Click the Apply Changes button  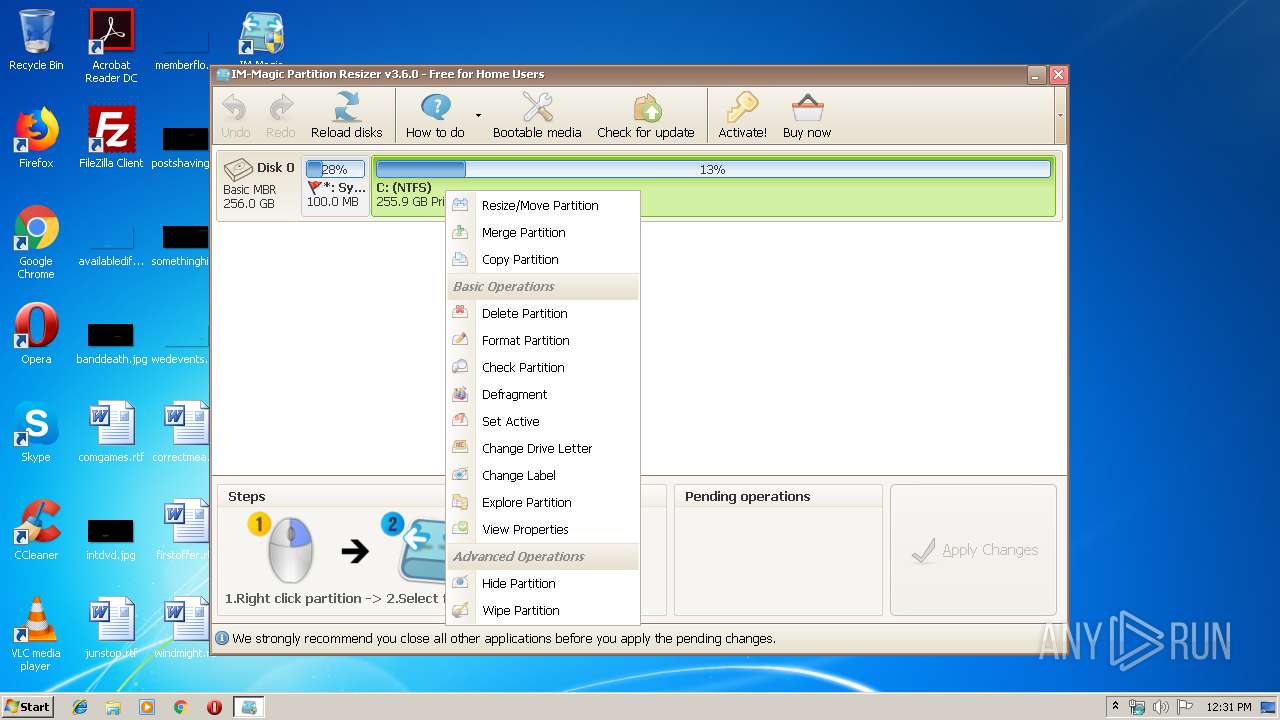(973, 550)
